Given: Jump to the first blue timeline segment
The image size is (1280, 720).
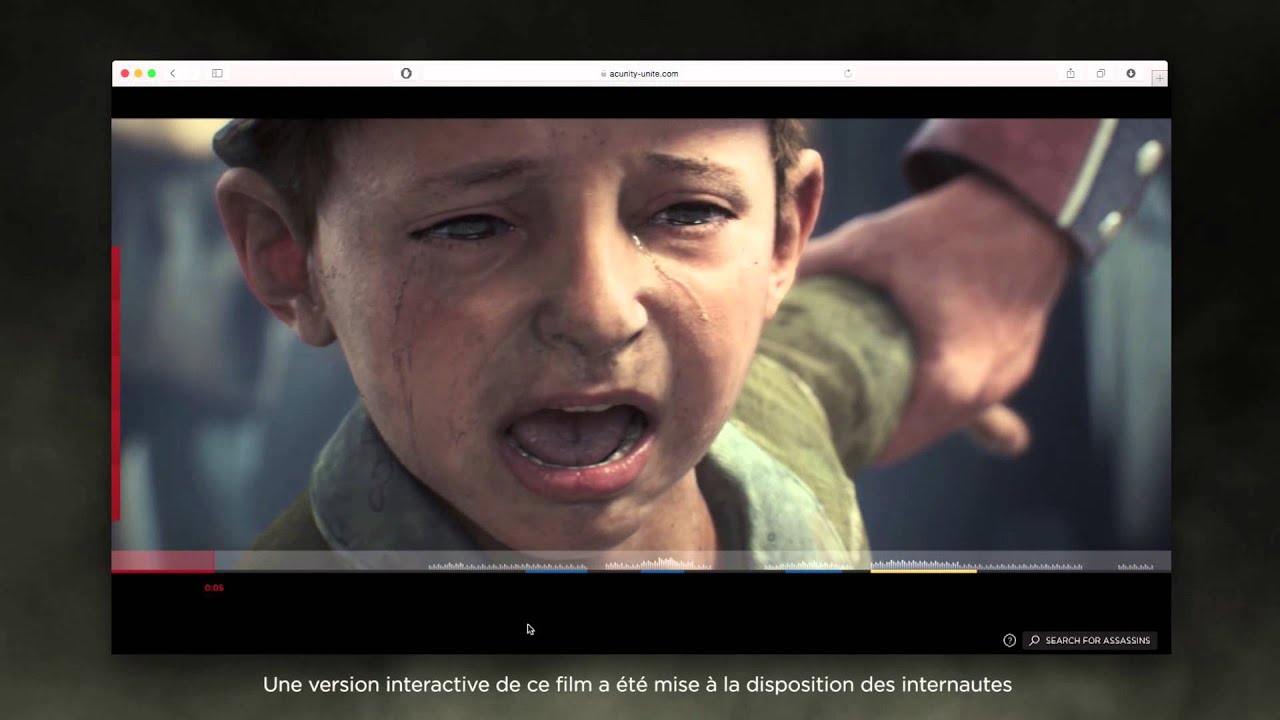Looking at the screenshot, I should pos(556,571).
